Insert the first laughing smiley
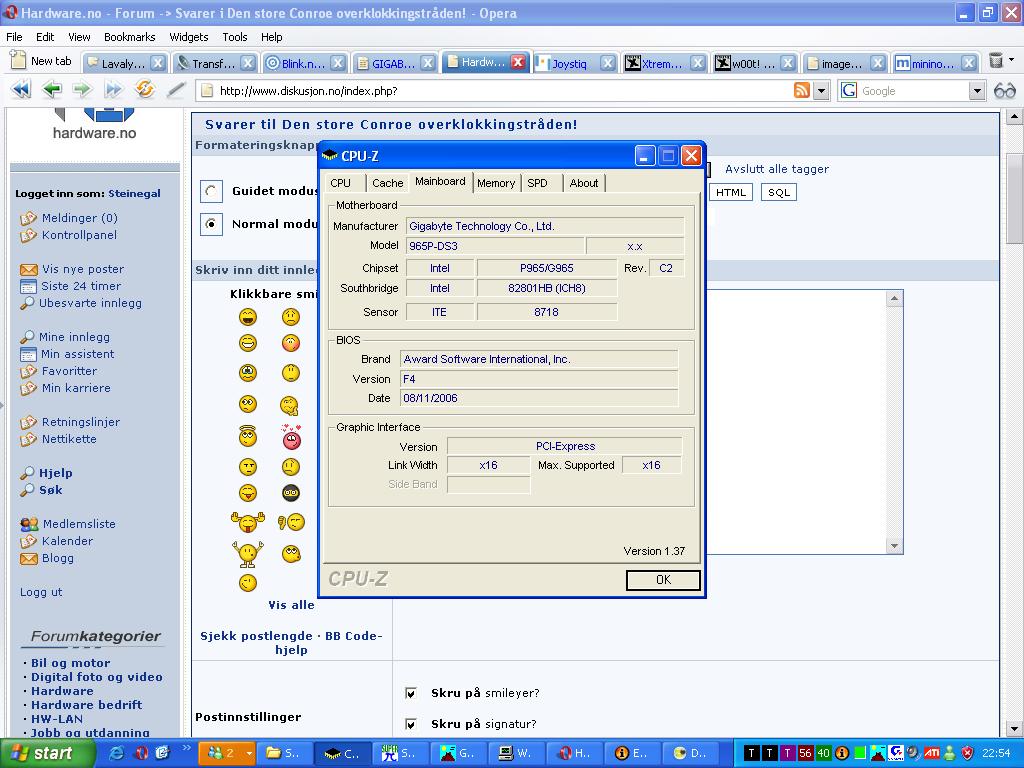Image resolution: width=1024 pixels, height=768 pixels. click(x=248, y=317)
